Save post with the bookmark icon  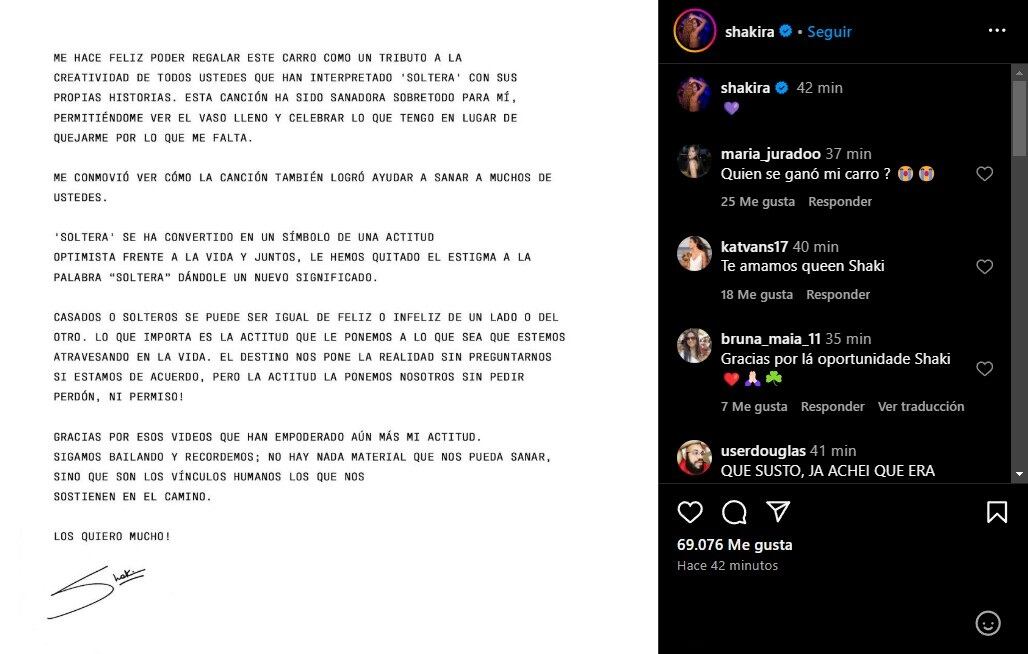click(x=996, y=513)
